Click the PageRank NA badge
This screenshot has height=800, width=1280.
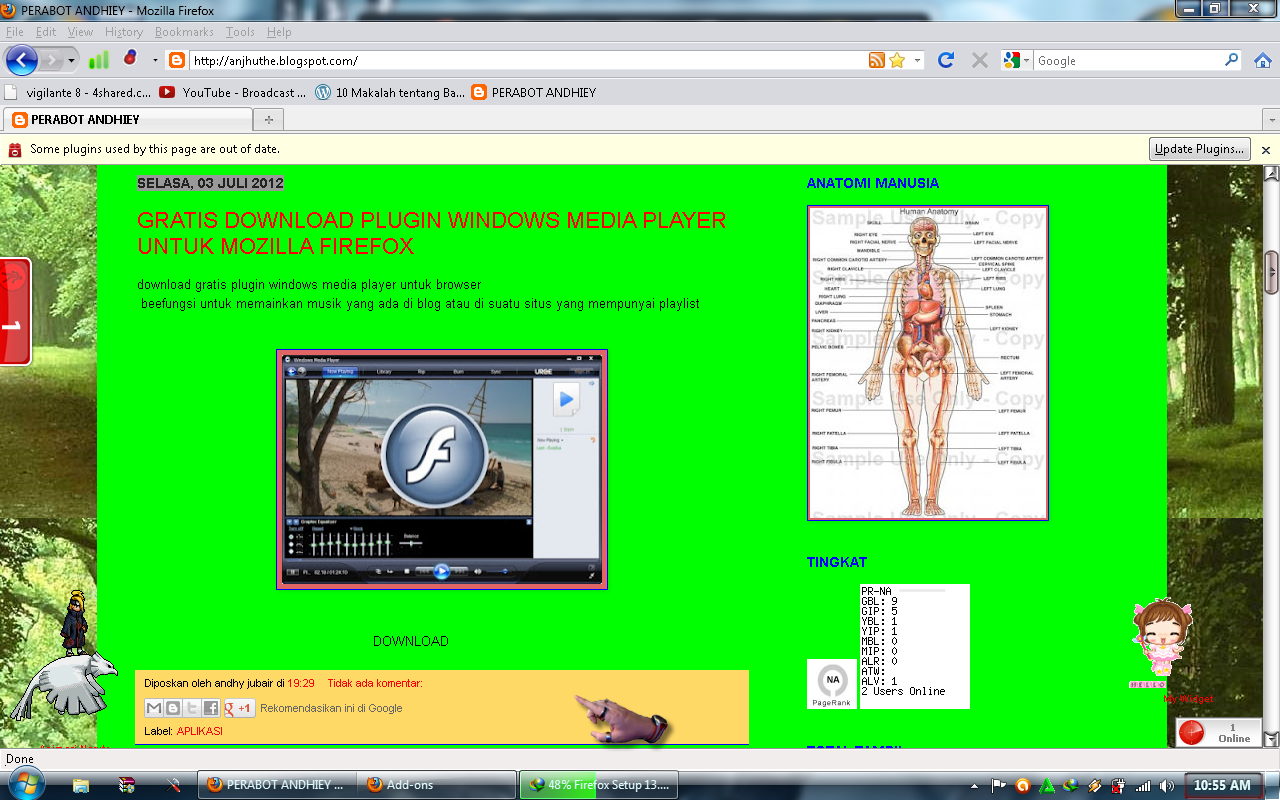click(x=832, y=684)
